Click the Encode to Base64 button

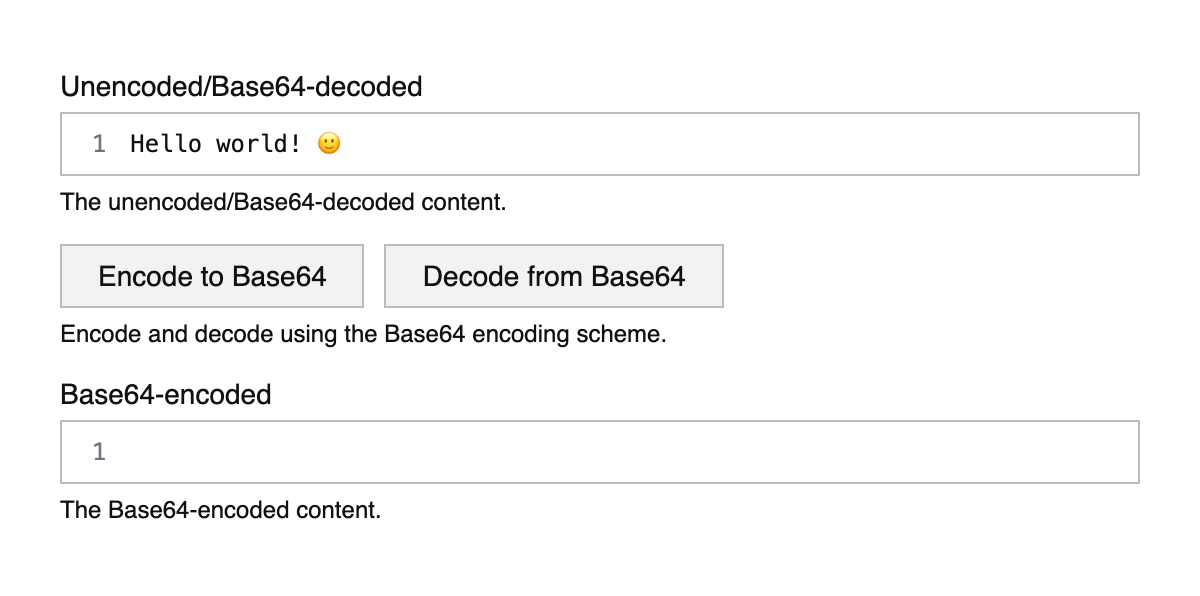coord(211,276)
